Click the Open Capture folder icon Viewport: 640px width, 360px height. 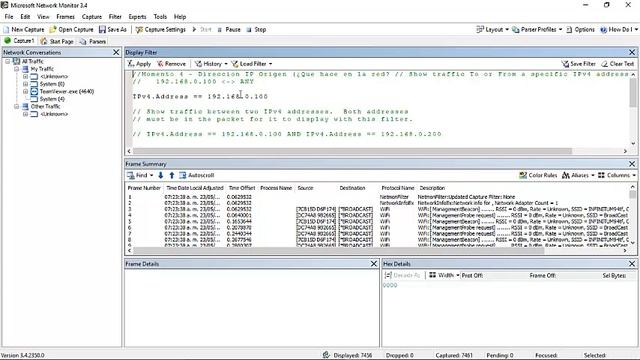(53, 29)
